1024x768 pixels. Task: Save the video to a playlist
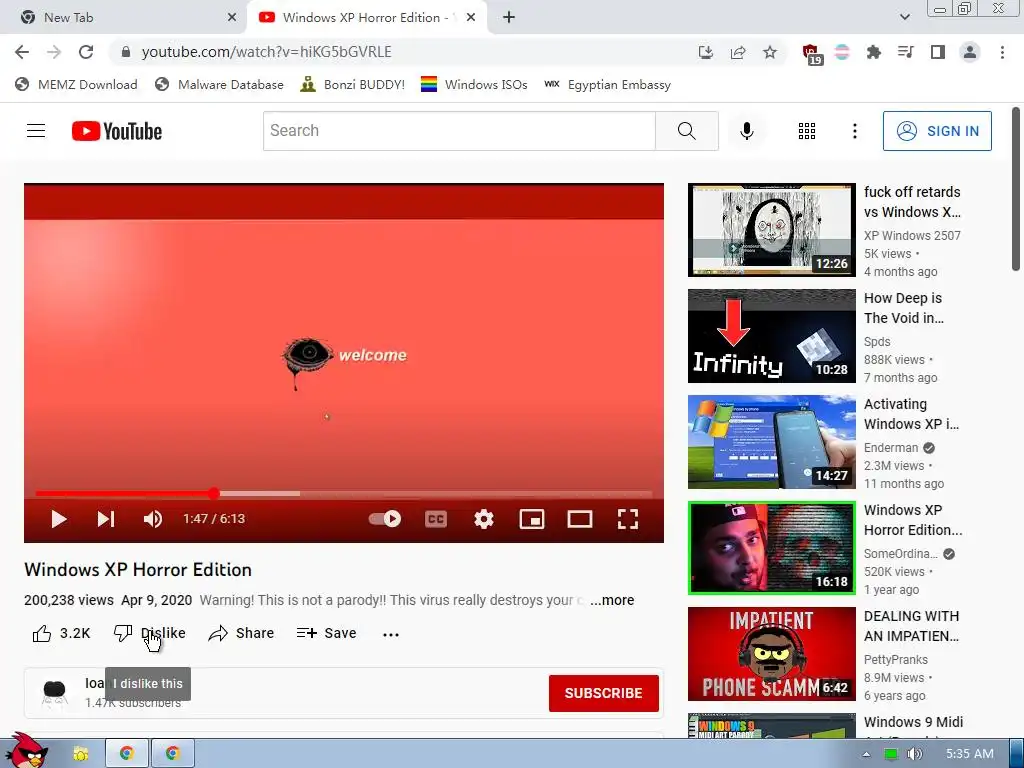[x=326, y=633]
